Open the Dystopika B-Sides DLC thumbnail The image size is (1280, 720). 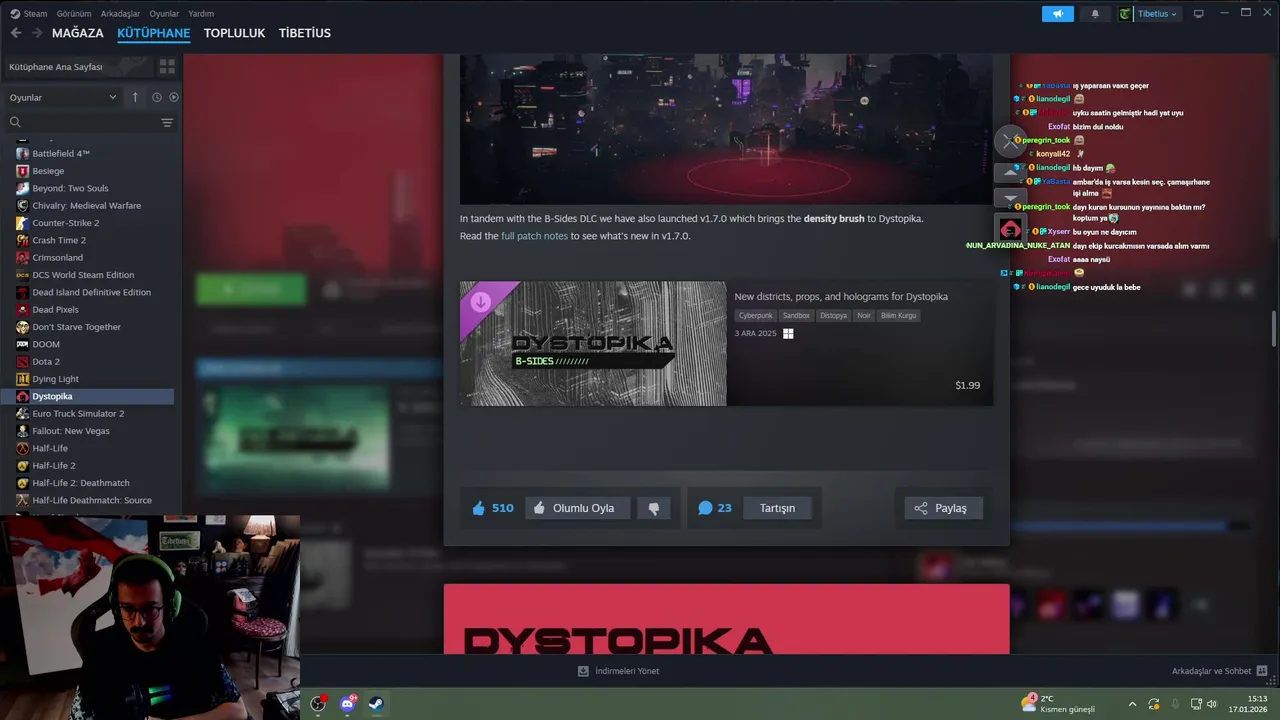pyautogui.click(x=593, y=343)
